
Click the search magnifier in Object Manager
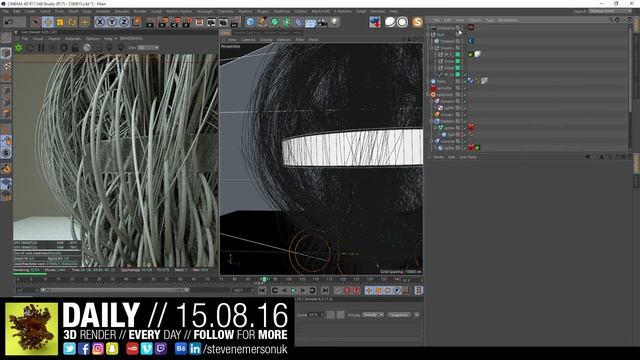tap(611, 20)
